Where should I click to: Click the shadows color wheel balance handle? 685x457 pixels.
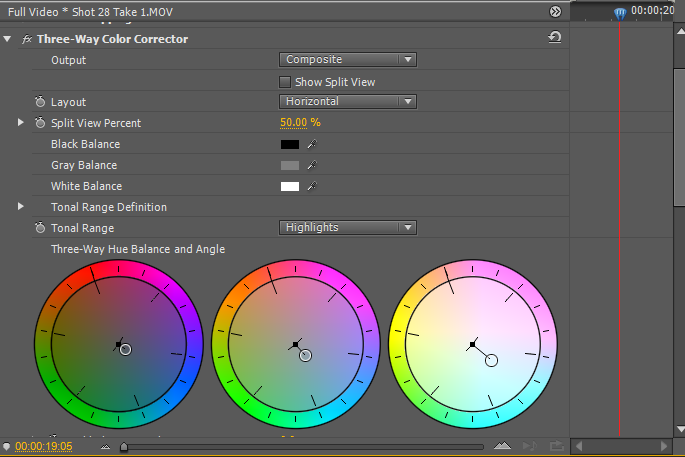click(125, 350)
